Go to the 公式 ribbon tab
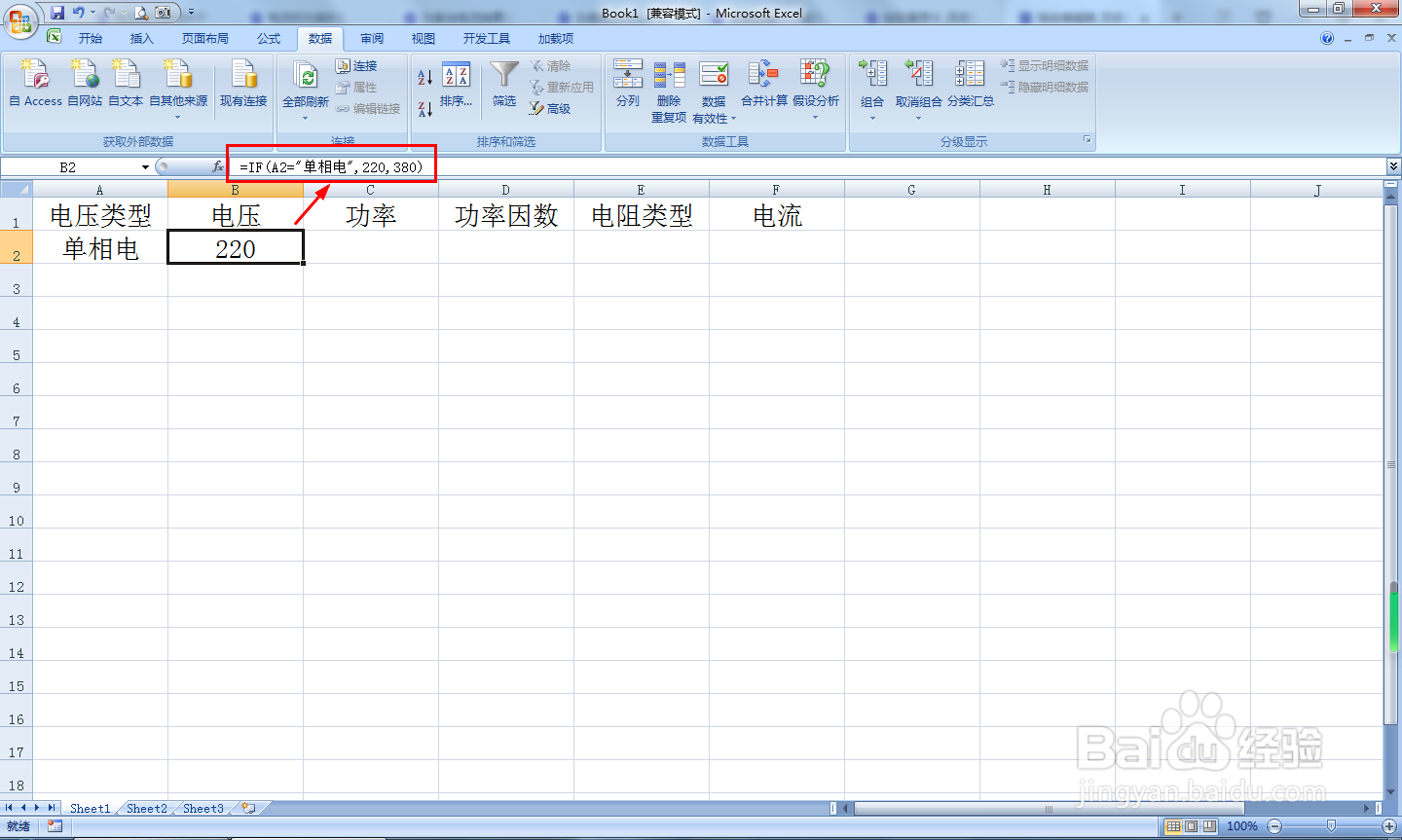 click(x=269, y=39)
